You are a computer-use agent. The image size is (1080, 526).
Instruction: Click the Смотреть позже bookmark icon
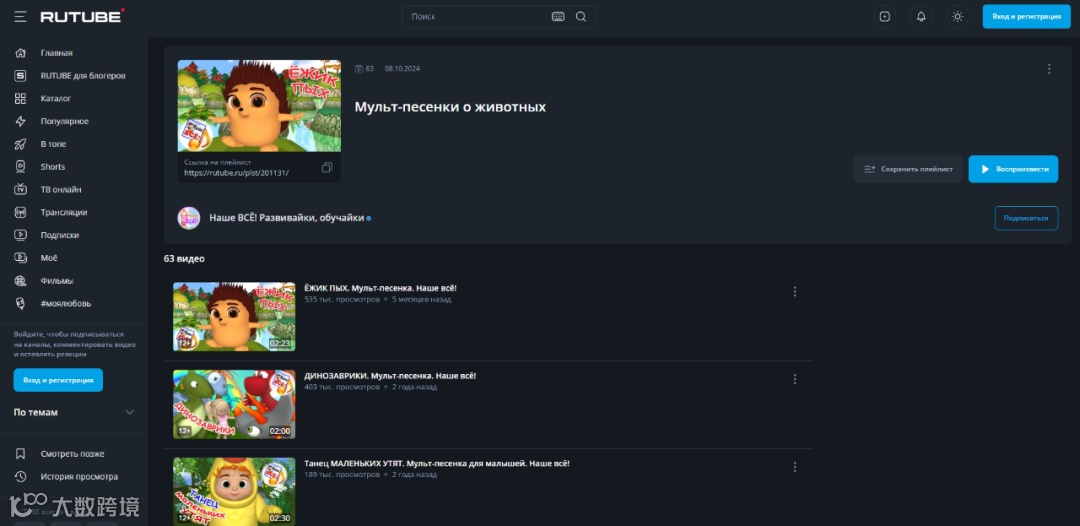tap(21, 454)
